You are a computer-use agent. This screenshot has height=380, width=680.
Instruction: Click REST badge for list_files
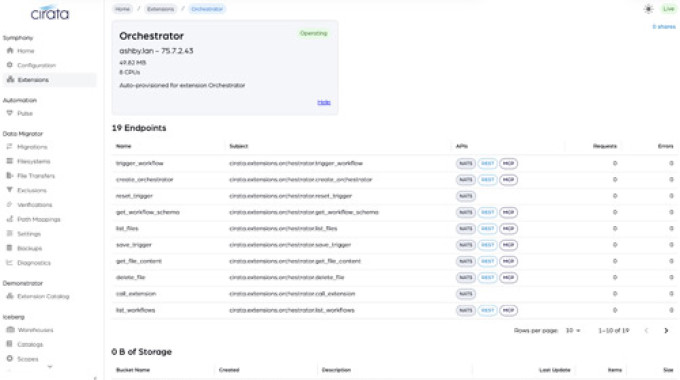[487, 229]
